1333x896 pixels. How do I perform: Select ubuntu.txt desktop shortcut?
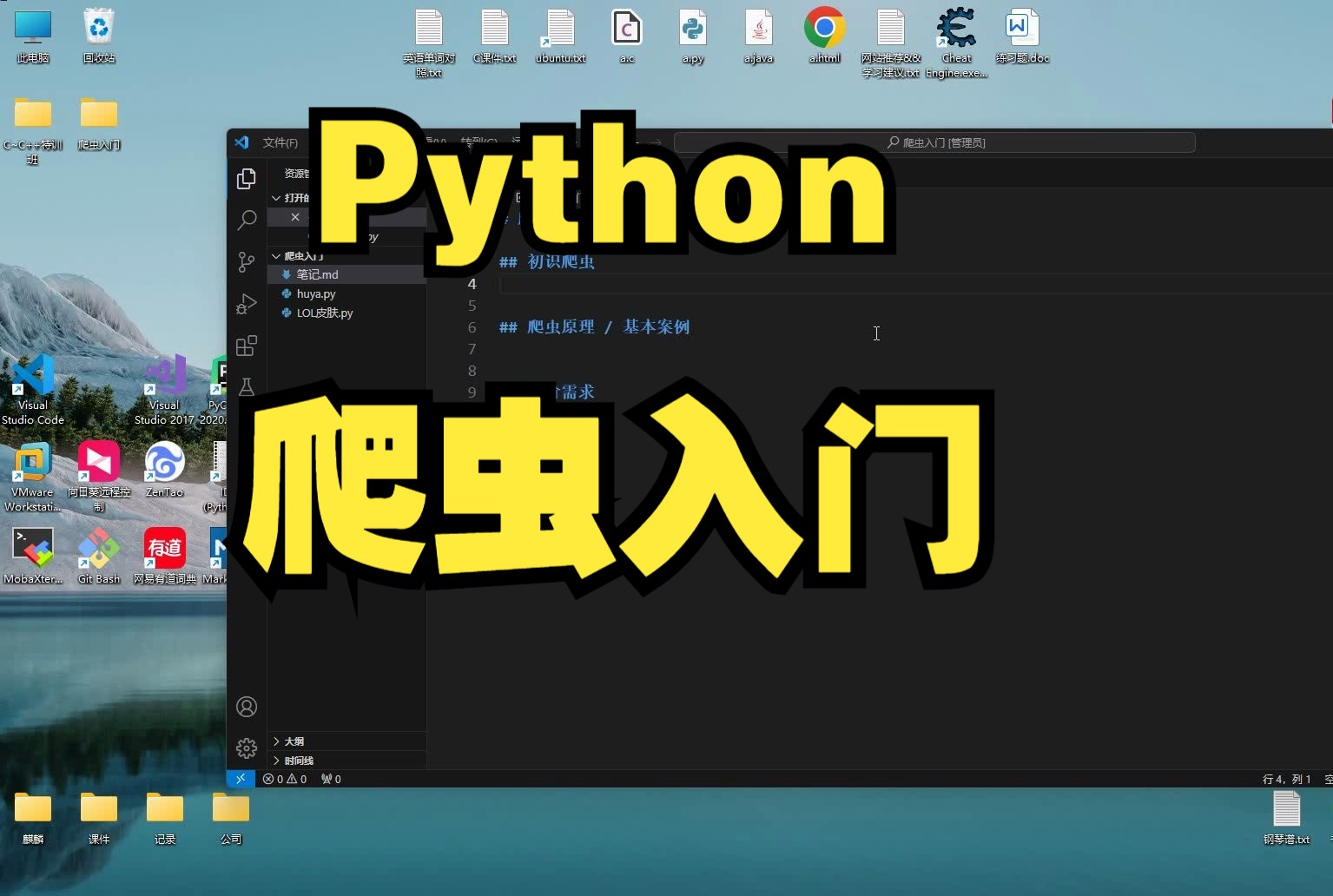tap(561, 36)
